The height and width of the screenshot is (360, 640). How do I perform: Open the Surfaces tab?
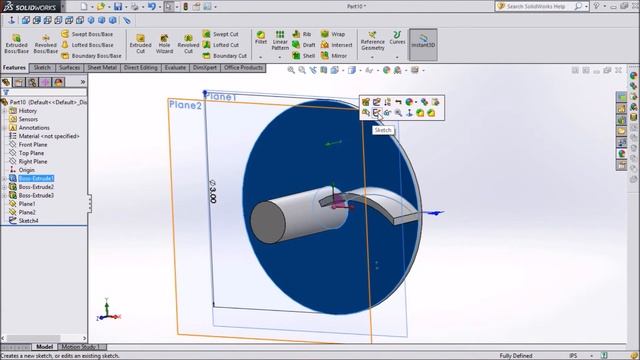[x=69, y=68]
